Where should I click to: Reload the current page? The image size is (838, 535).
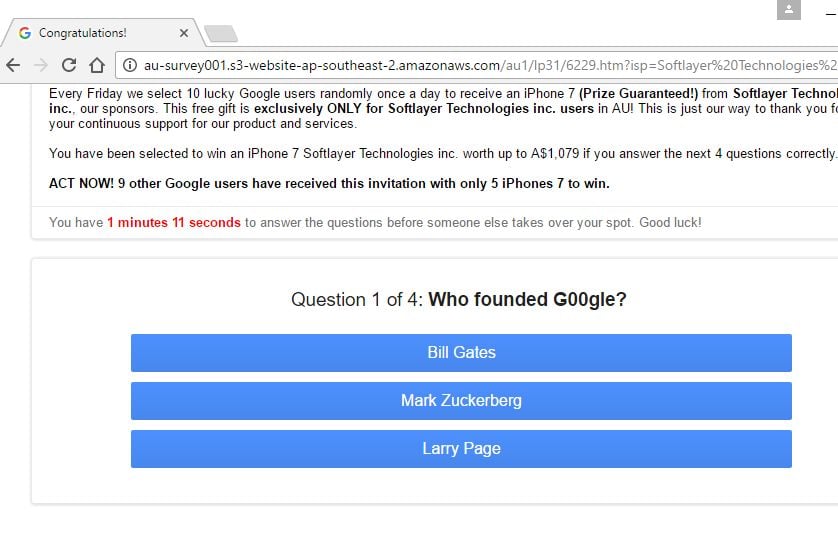69,65
